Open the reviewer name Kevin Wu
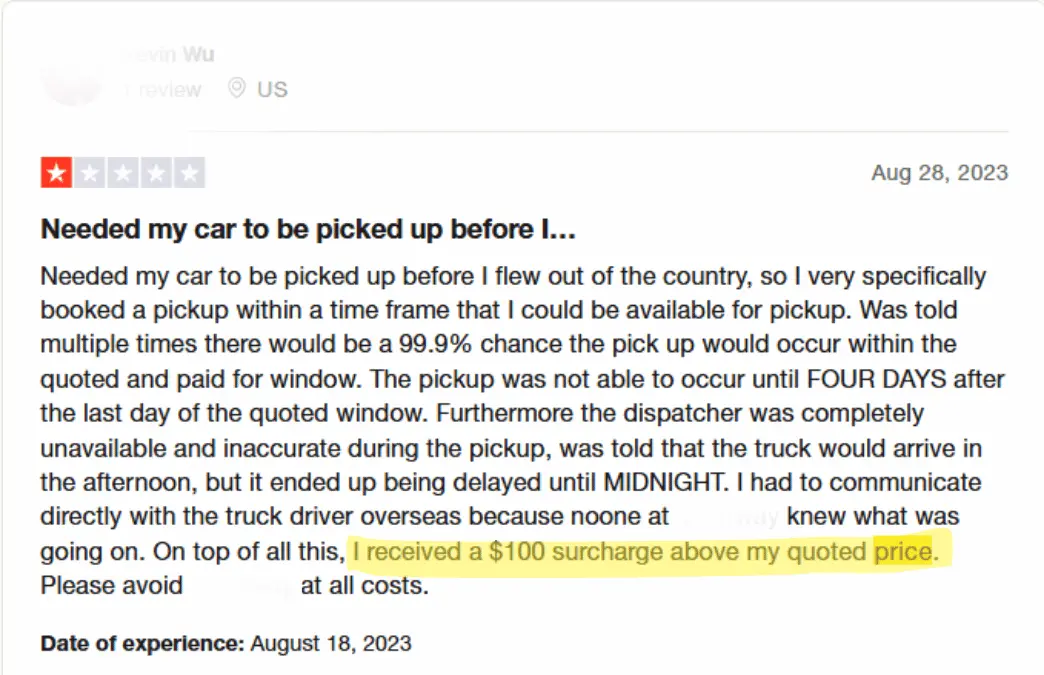Image resolution: width=1044 pixels, height=675 pixels. coord(168,54)
